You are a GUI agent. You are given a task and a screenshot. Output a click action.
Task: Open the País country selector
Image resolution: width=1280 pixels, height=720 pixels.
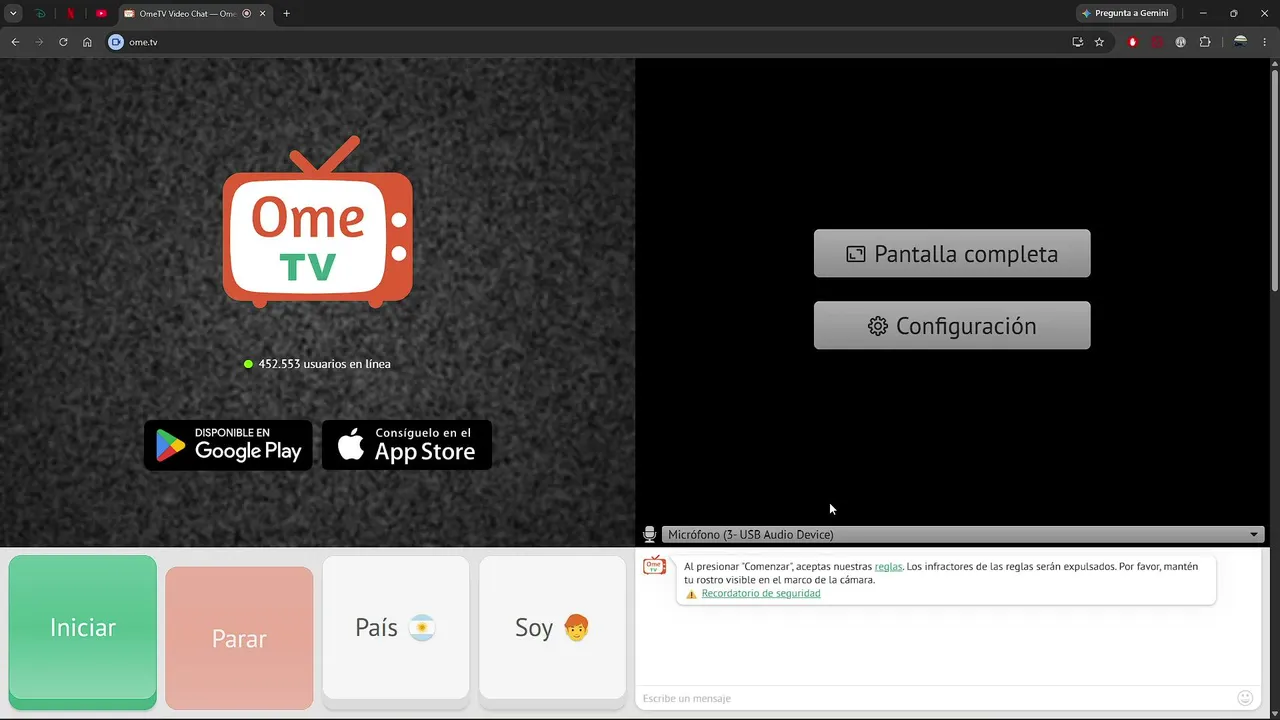396,628
